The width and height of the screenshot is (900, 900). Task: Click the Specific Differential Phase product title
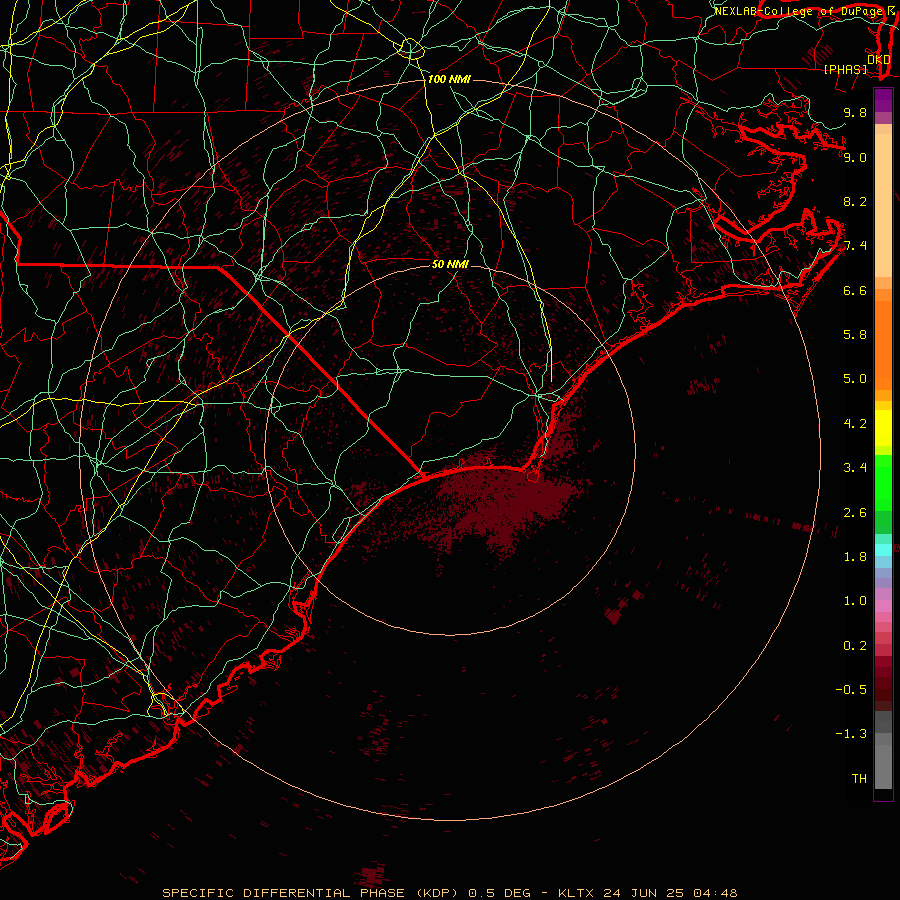pos(310,893)
